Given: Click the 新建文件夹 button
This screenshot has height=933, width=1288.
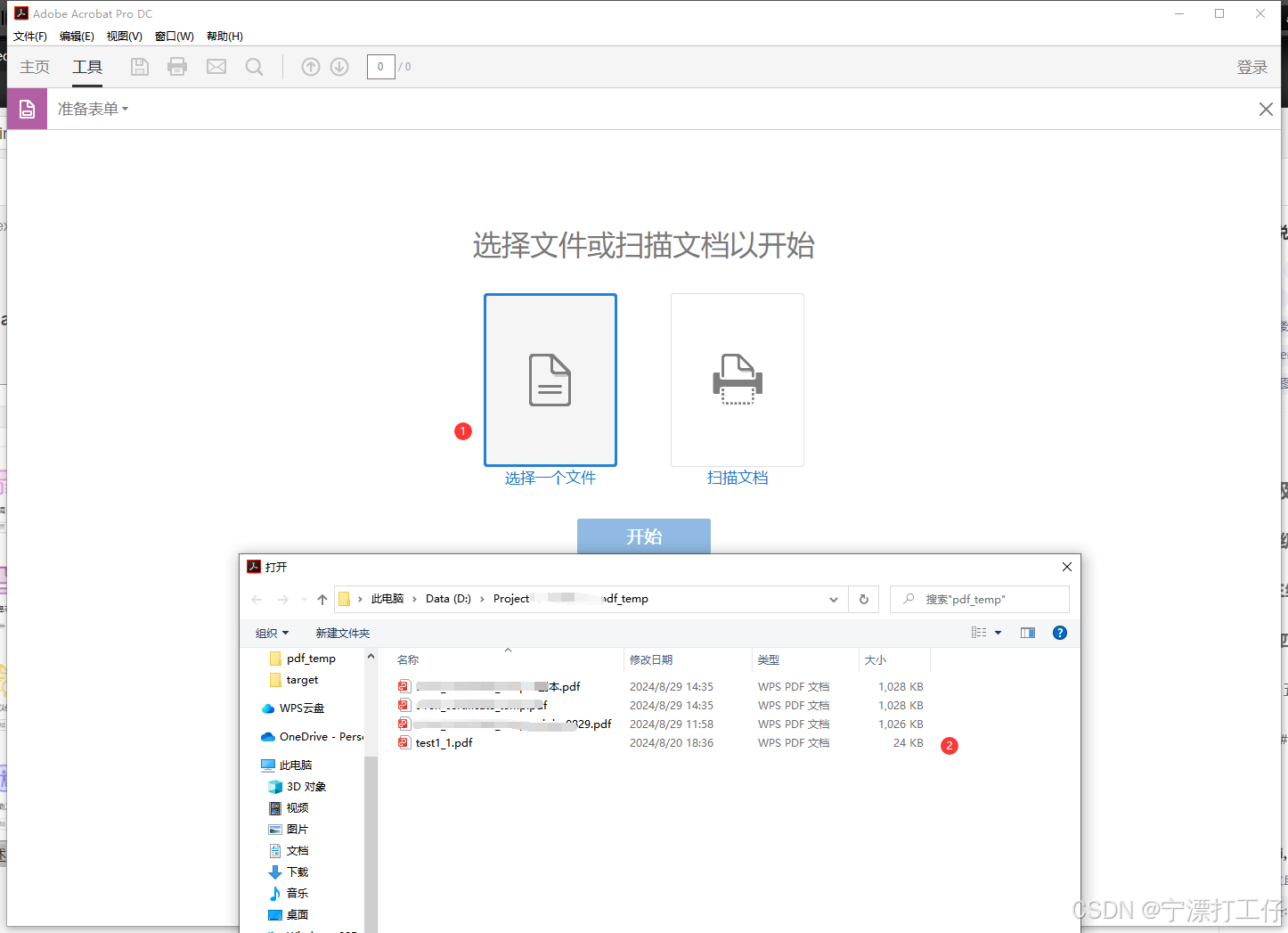Looking at the screenshot, I should coord(343,633).
